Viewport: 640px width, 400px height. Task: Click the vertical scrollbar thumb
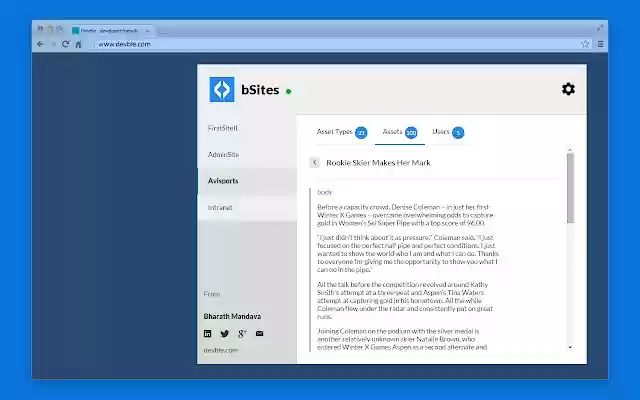point(570,188)
